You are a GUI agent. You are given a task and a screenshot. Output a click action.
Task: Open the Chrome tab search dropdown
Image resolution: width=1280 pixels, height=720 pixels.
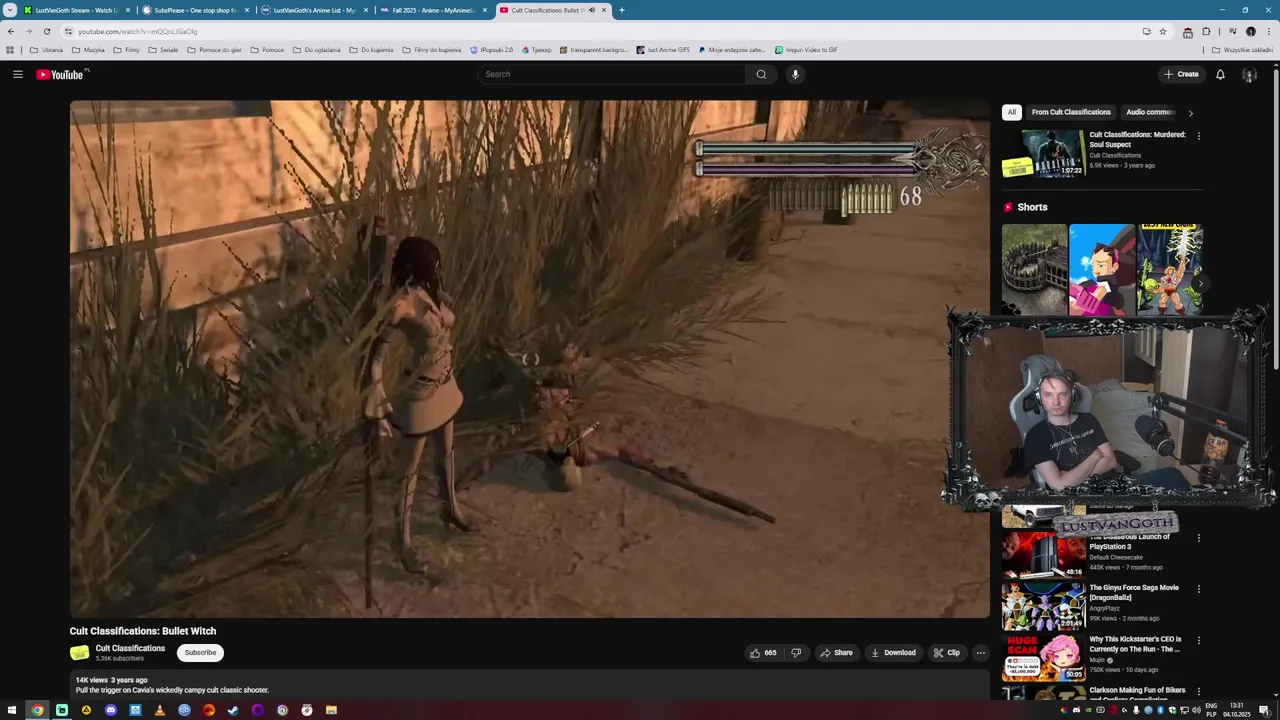9,10
